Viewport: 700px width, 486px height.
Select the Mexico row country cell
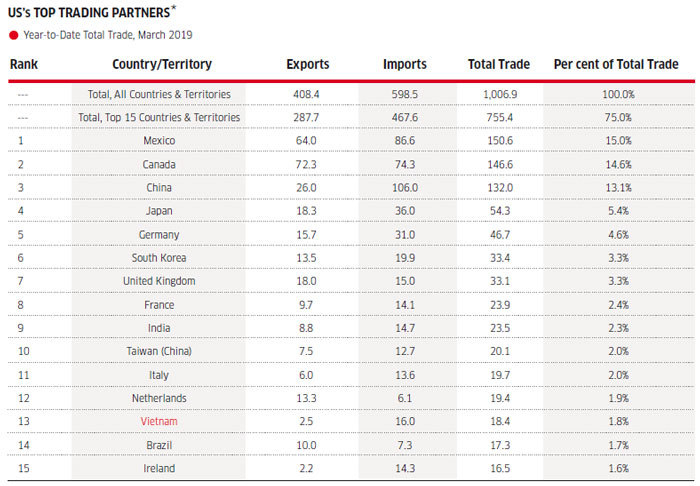pyautogui.click(x=158, y=141)
